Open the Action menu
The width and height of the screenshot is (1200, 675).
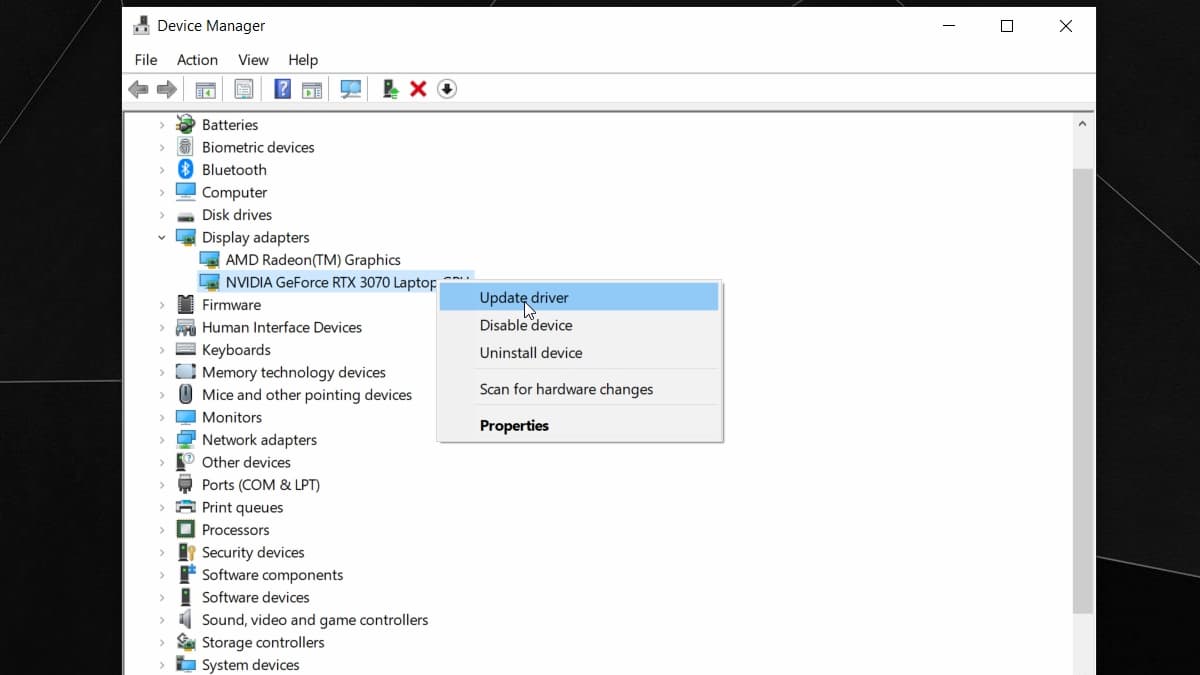pos(197,60)
